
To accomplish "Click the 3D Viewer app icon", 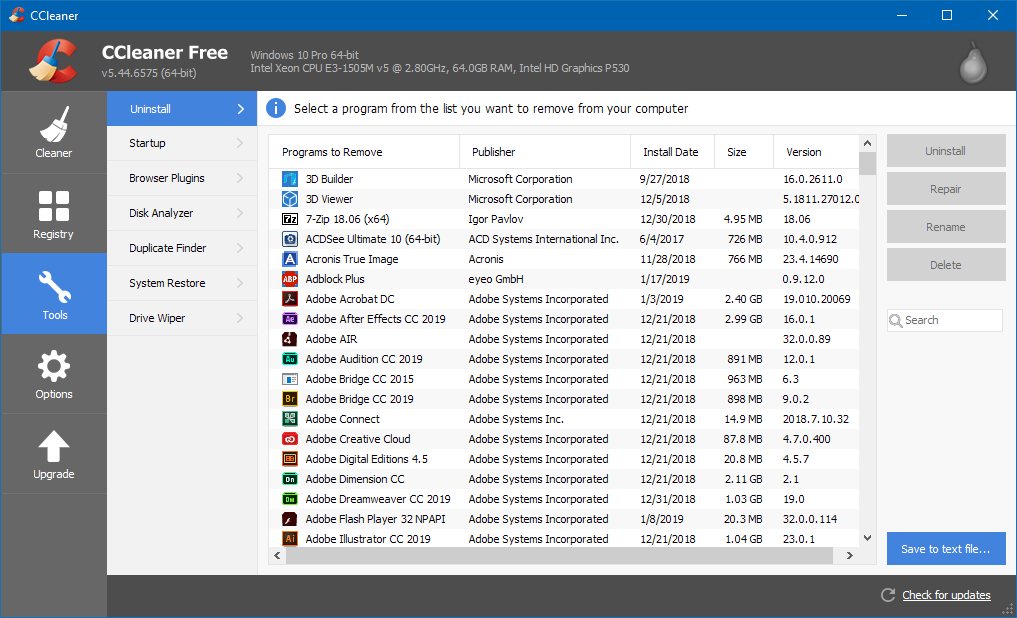I will [x=290, y=199].
